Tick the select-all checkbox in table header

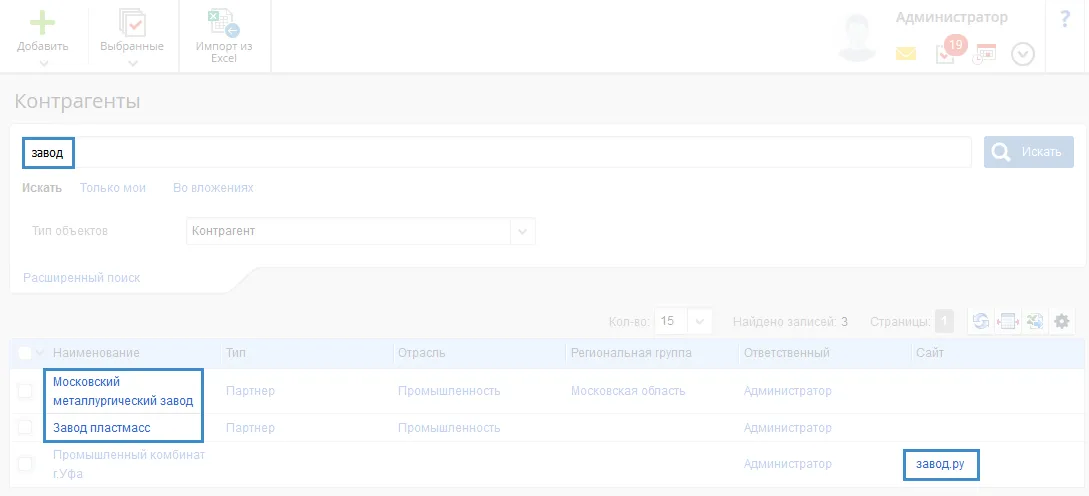[x=25, y=353]
